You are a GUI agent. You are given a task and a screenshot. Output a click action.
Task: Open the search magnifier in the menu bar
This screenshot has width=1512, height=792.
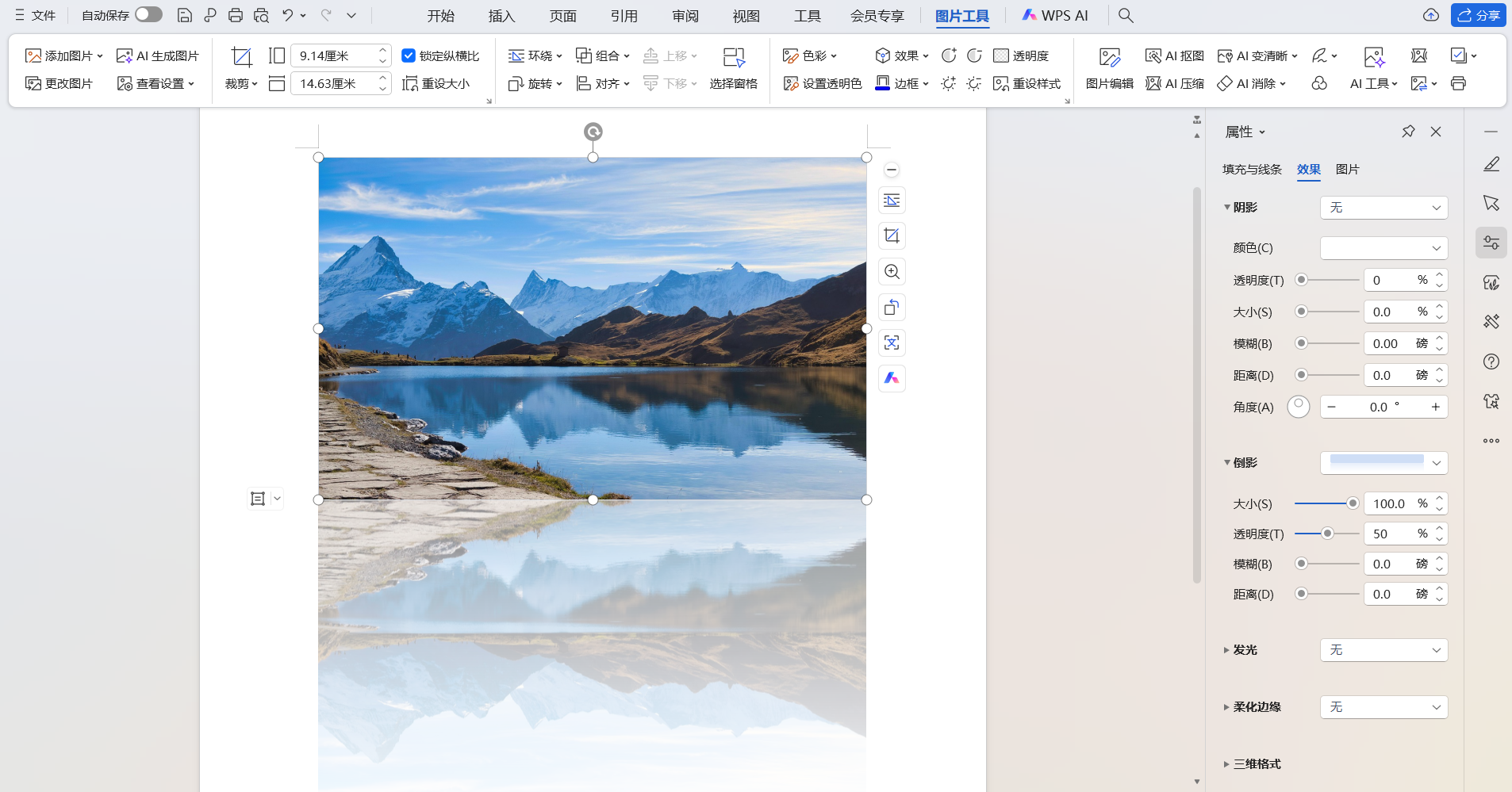click(1126, 15)
